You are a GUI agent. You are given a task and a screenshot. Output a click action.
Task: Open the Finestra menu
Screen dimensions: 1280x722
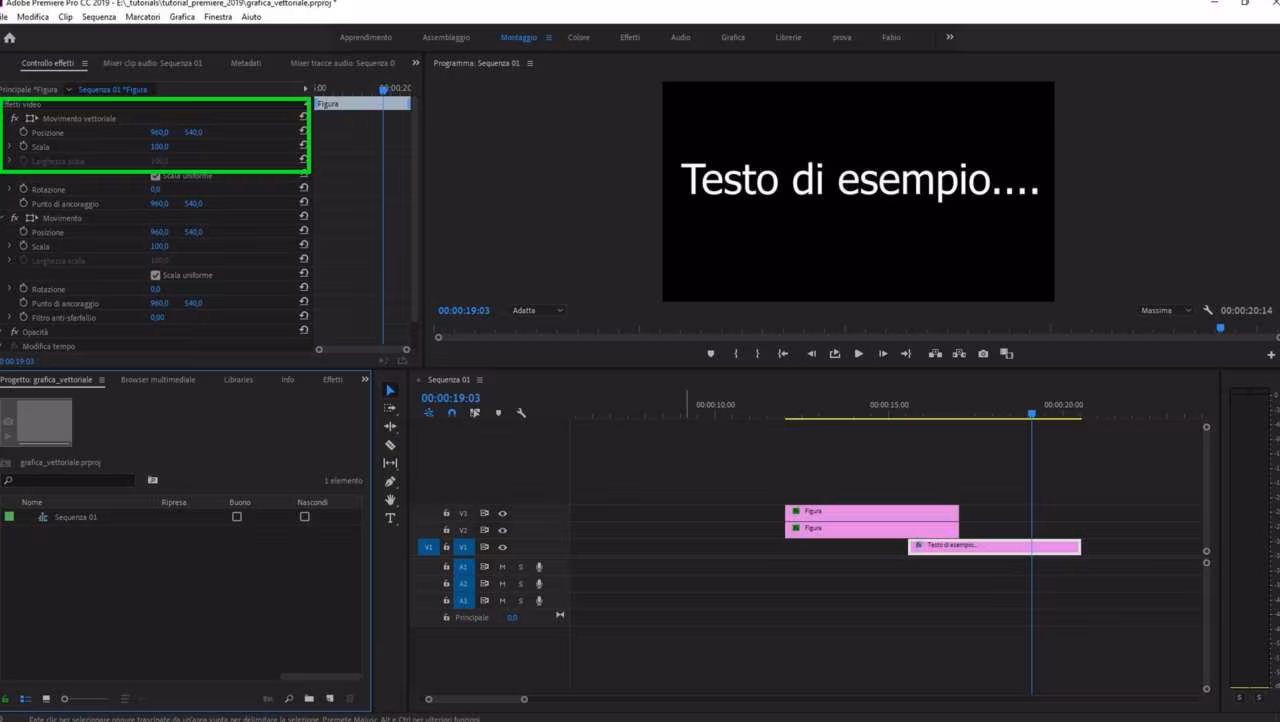(x=218, y=17)
